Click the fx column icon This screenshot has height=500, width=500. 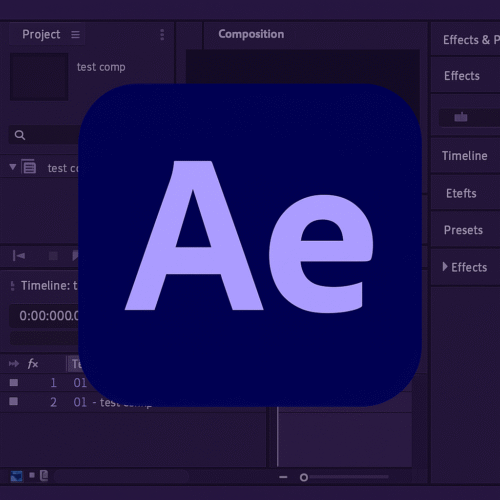[x=33, y=363]
